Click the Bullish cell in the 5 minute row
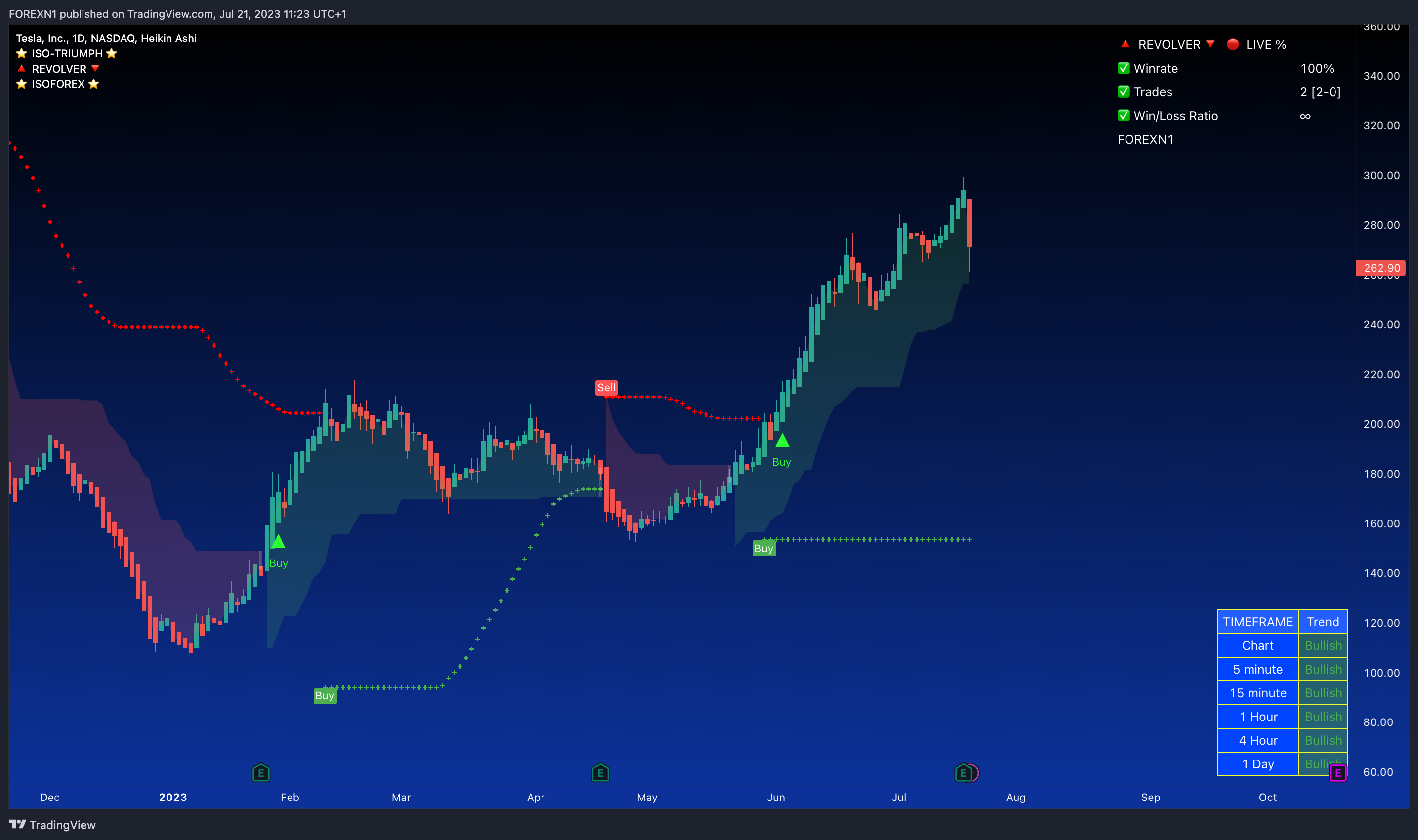 tap(1323, 670)
